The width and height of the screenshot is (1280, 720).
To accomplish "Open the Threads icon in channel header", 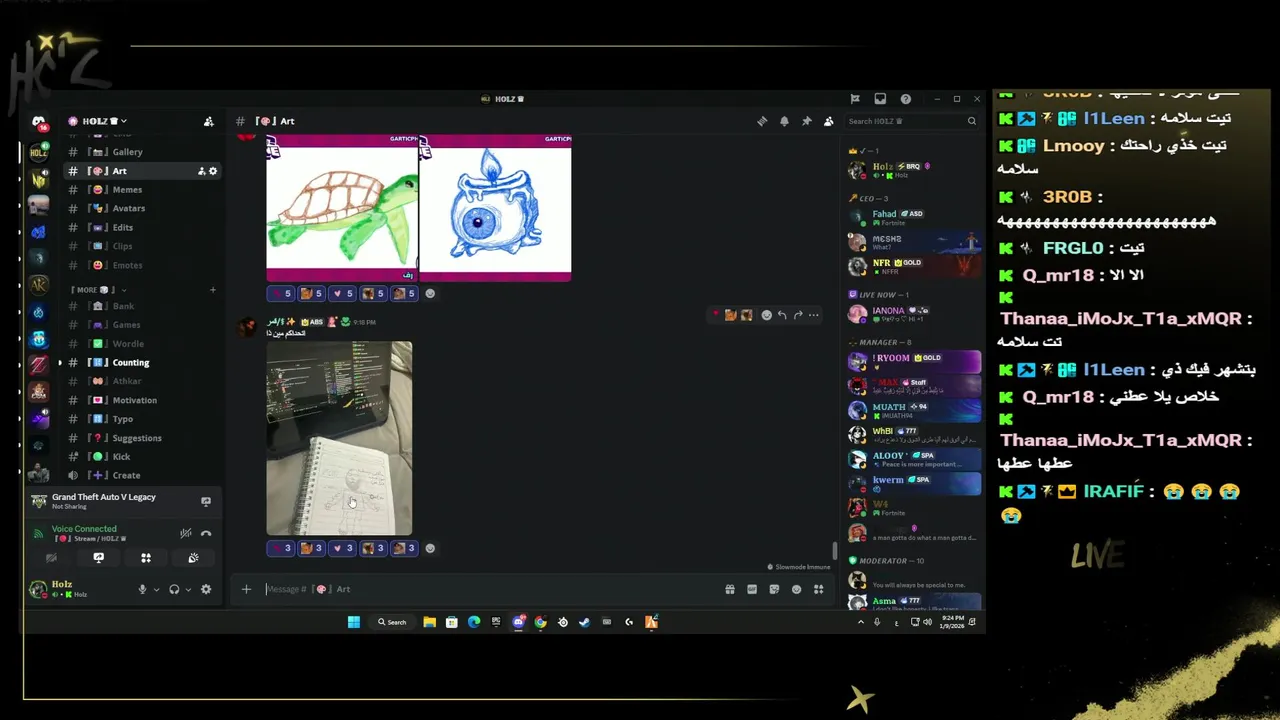I will [x=762, y=121].
